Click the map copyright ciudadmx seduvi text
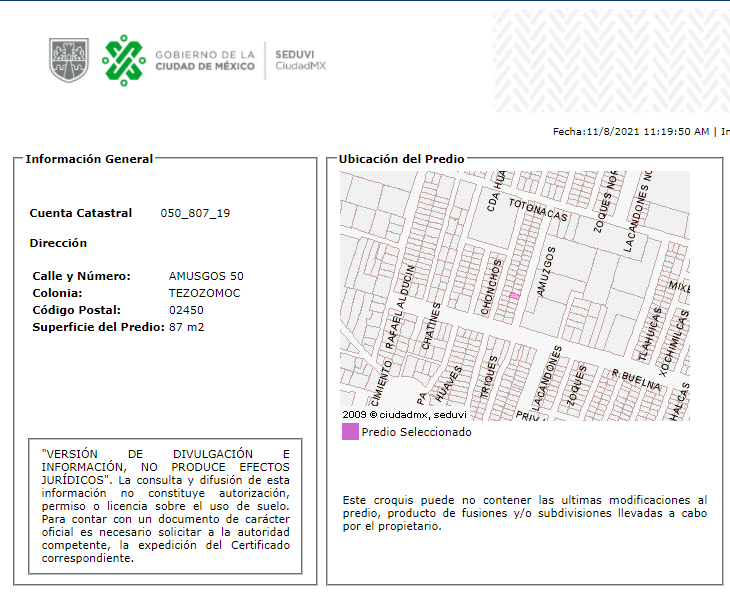730x594 pixels. 404,414
